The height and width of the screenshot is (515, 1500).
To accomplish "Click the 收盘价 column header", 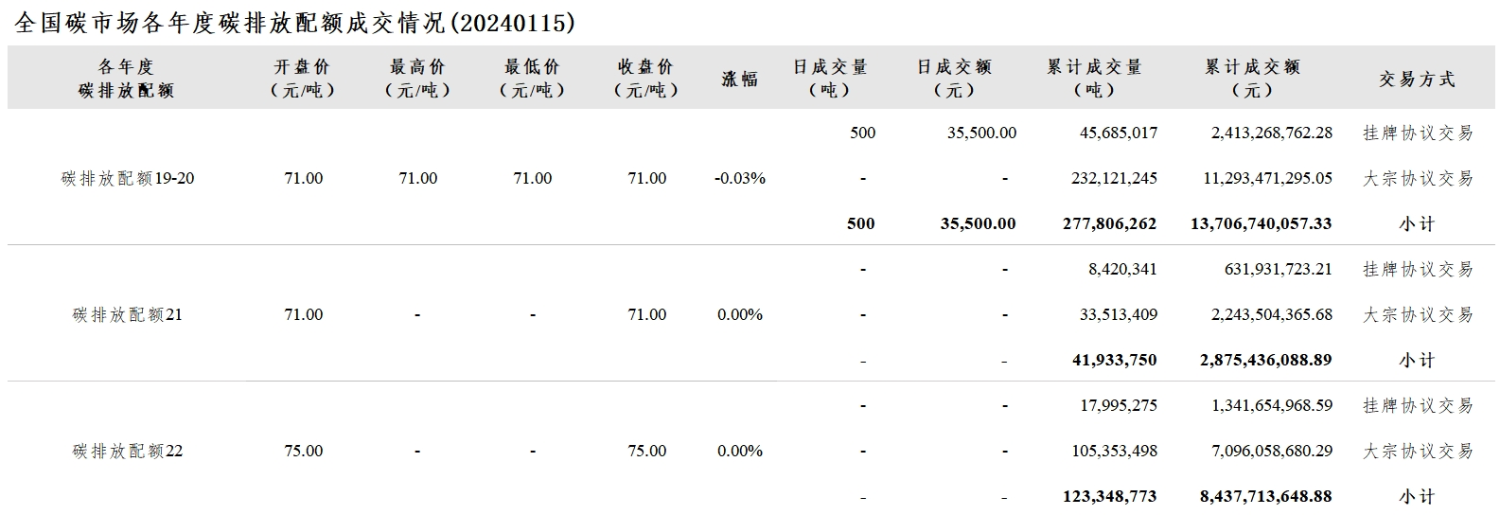I will [646, 79].
